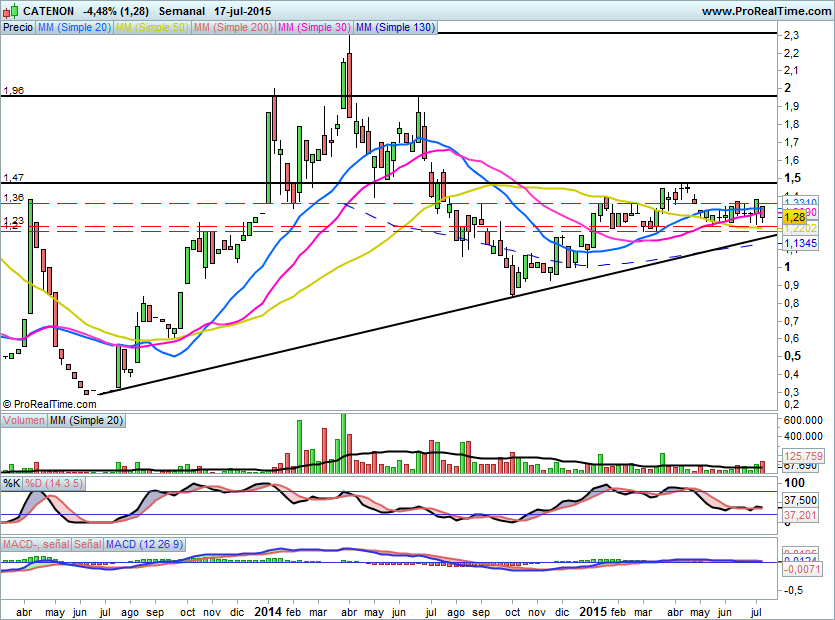The image size is (835, 620).
Task: Select the 1,47 horizontal line label
Action: pos(13,176)
